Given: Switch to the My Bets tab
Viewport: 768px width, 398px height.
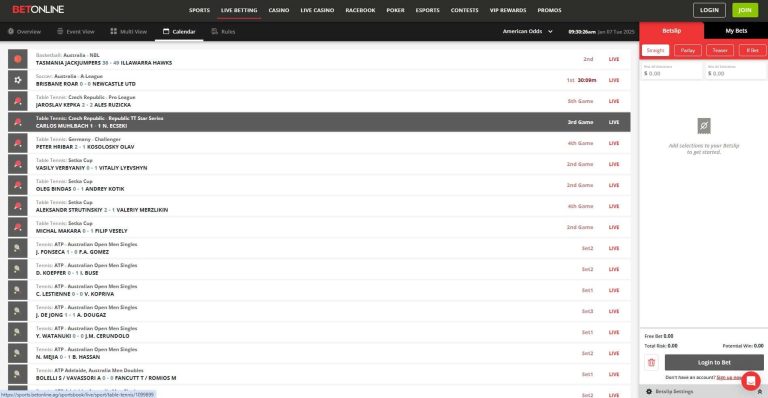Looking at the screenshot, I should [736, 31].
